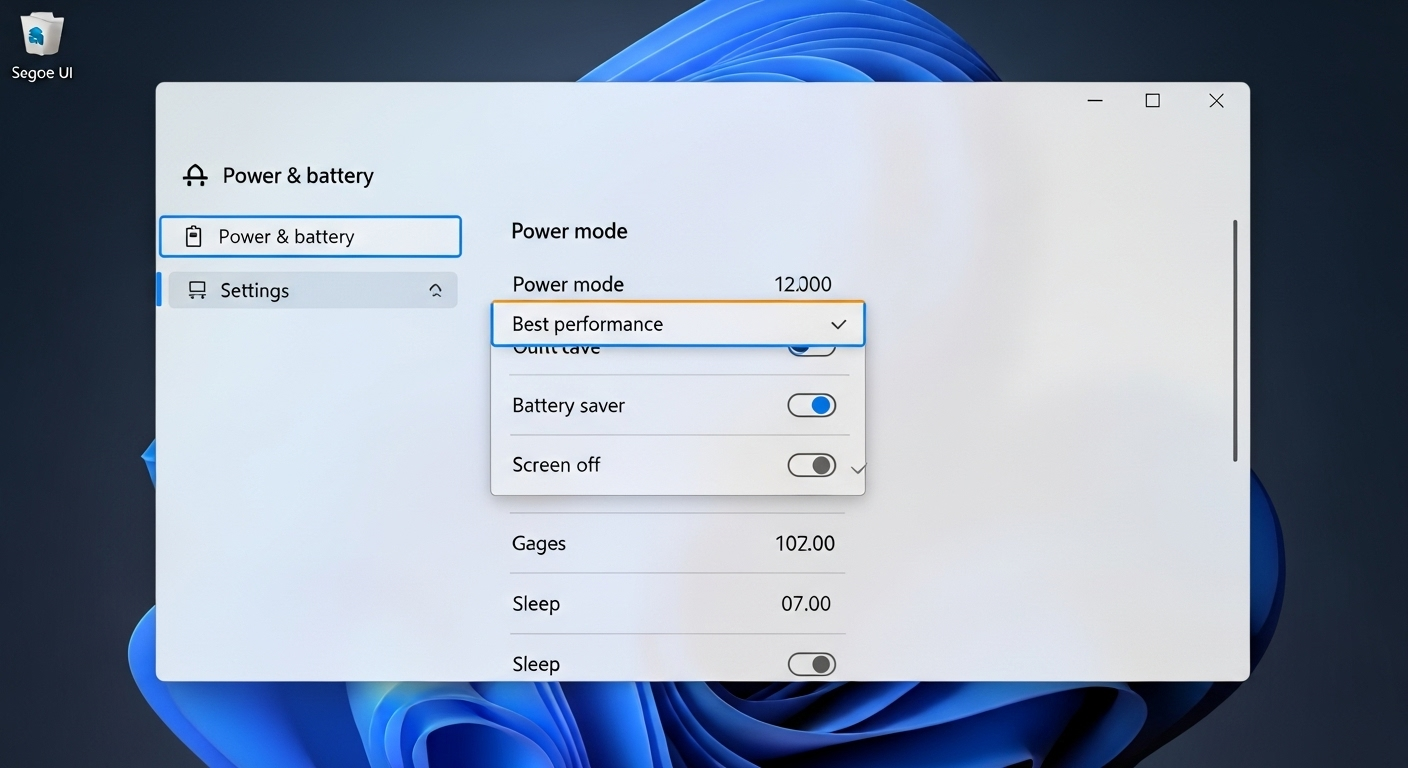This screenshot has width=1408, height=768.
Task: Toggle the bottom Sleep switch
Action: point(811,663)
